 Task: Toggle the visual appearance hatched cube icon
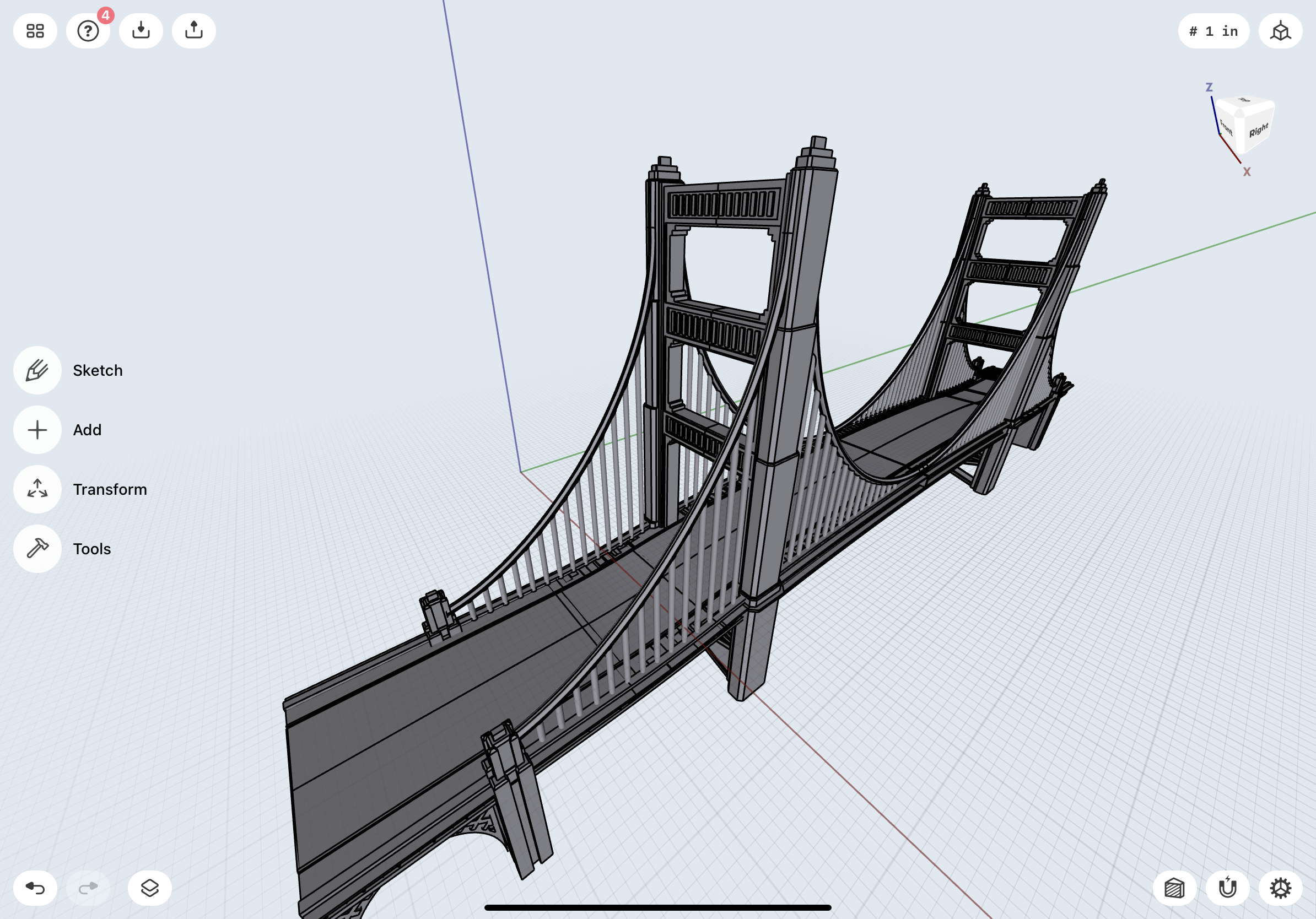(1174, 888)
